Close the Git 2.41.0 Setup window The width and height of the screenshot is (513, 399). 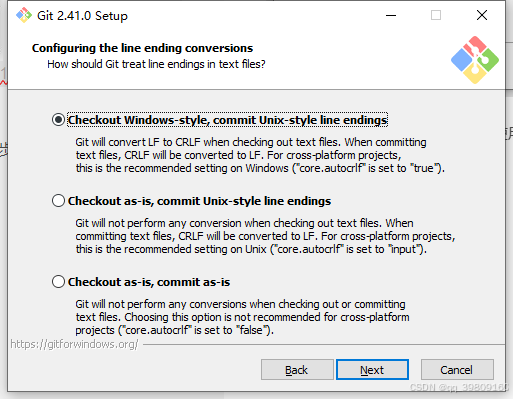(x=482, y=15)
